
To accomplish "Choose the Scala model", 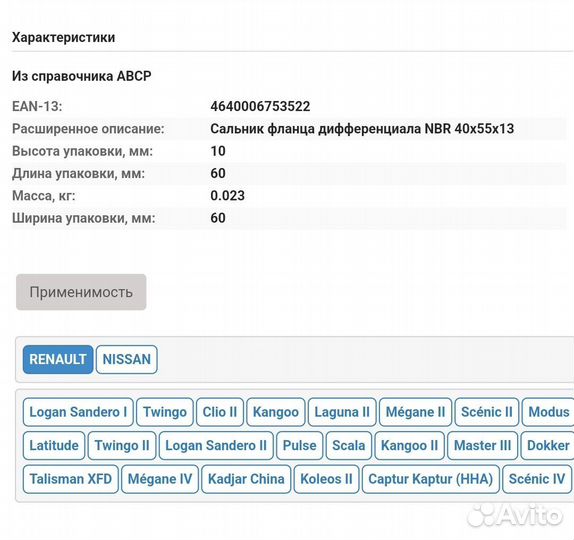I will pos(348,446).
